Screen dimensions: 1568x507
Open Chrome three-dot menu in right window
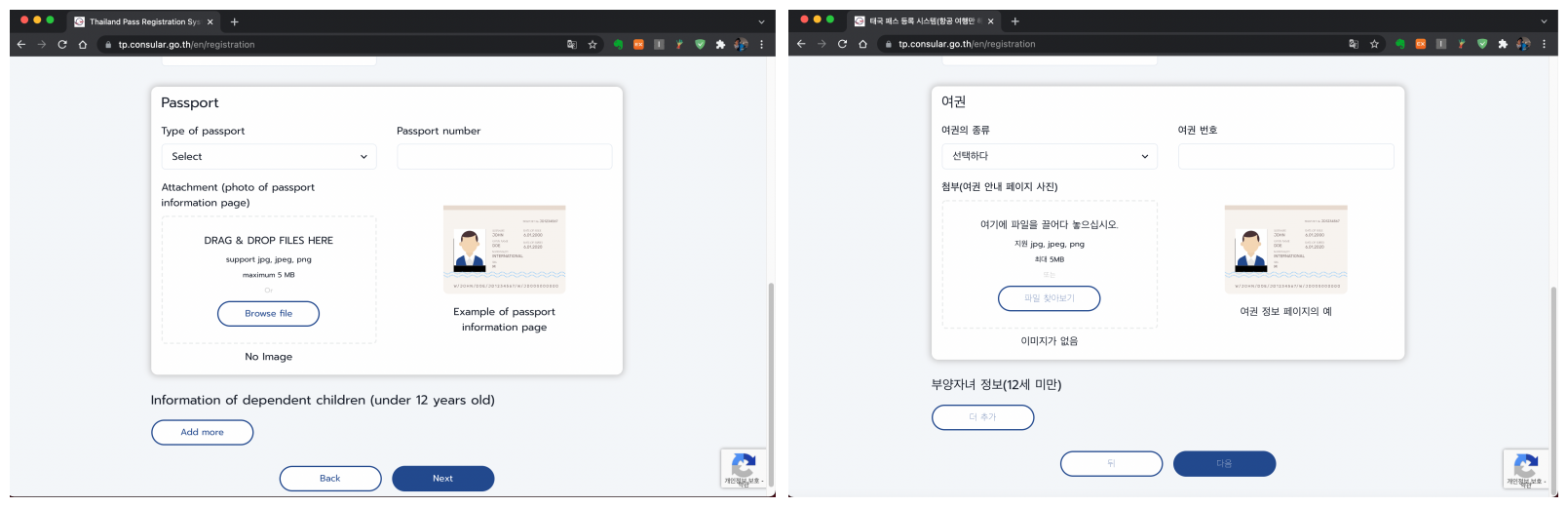[1544, 44]
